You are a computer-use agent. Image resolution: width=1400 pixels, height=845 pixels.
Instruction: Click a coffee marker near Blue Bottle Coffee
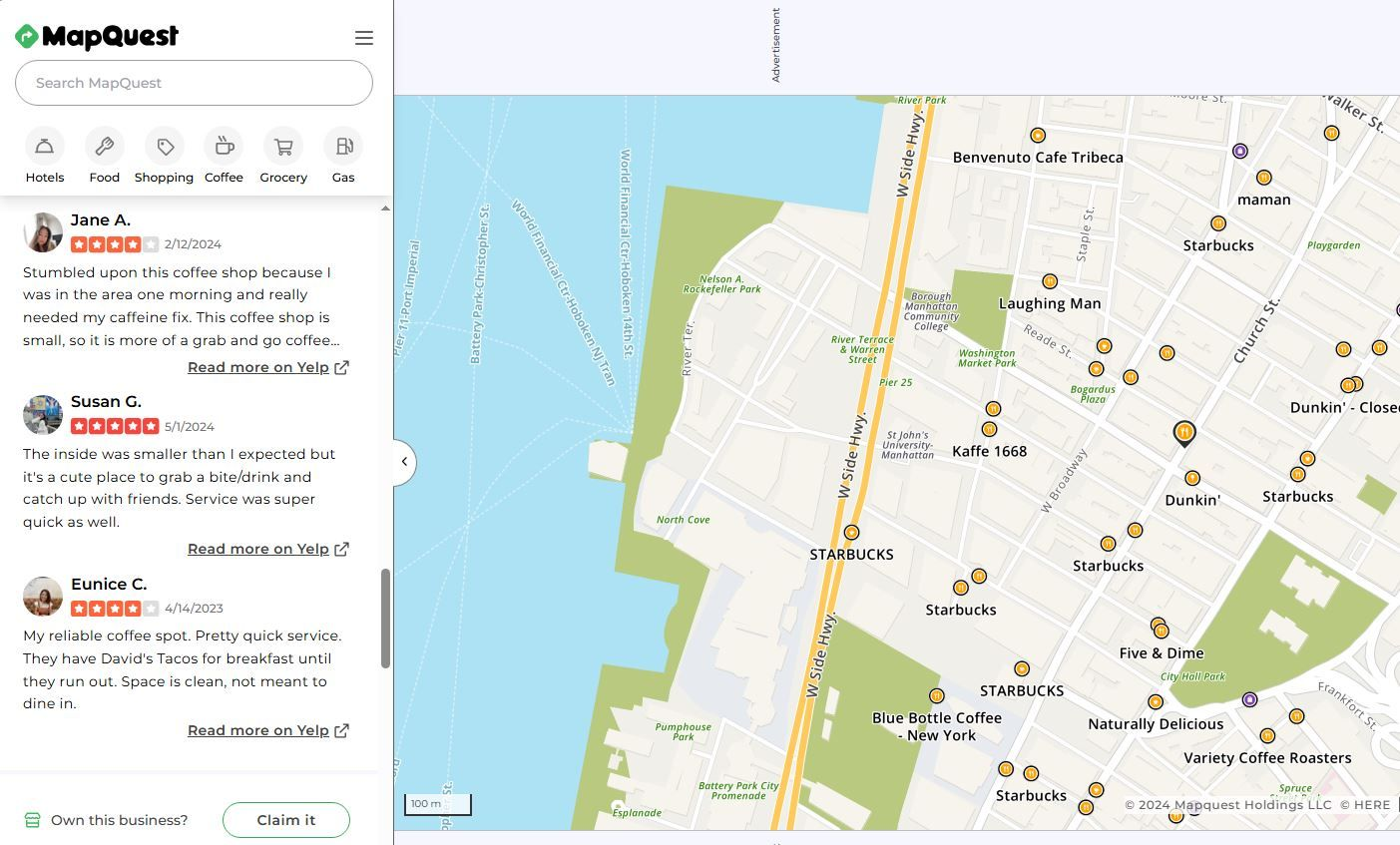pyautogui.click(x=936, y=694)
